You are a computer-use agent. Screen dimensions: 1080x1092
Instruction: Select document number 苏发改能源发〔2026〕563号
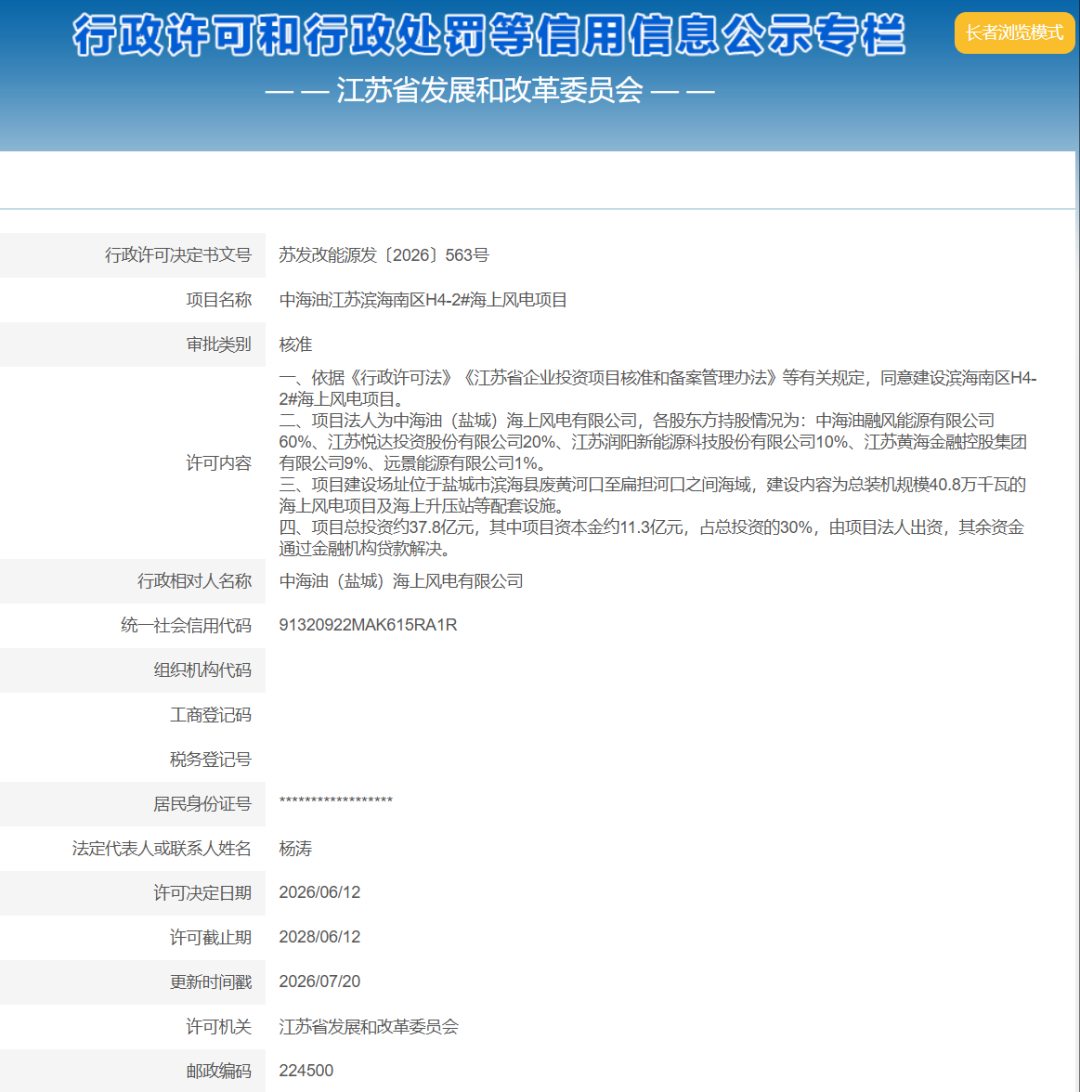point(384,256)
